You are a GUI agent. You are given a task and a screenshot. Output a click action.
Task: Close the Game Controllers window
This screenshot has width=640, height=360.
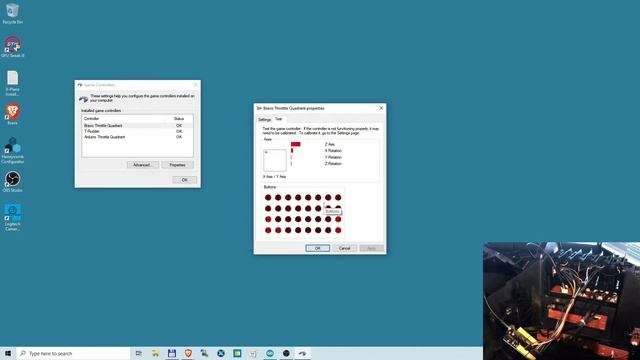point(196,85)
